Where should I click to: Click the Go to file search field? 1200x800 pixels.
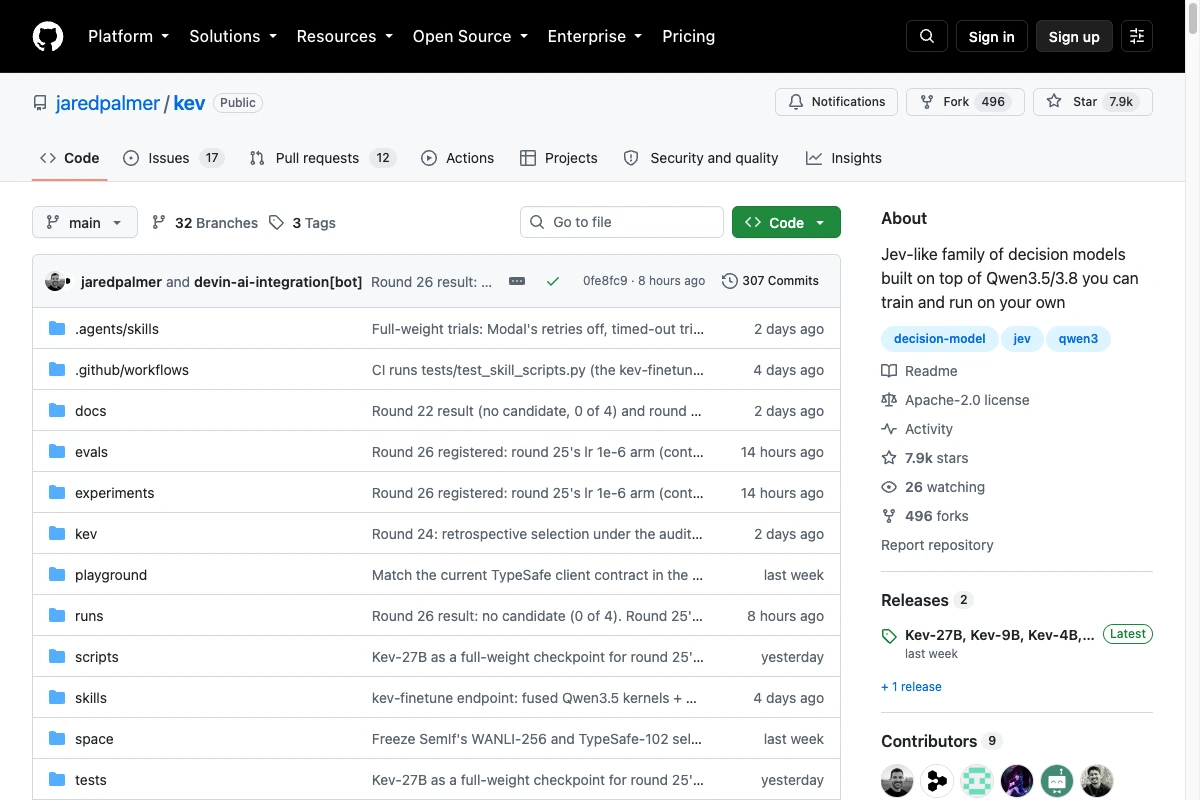coord(622,222)
